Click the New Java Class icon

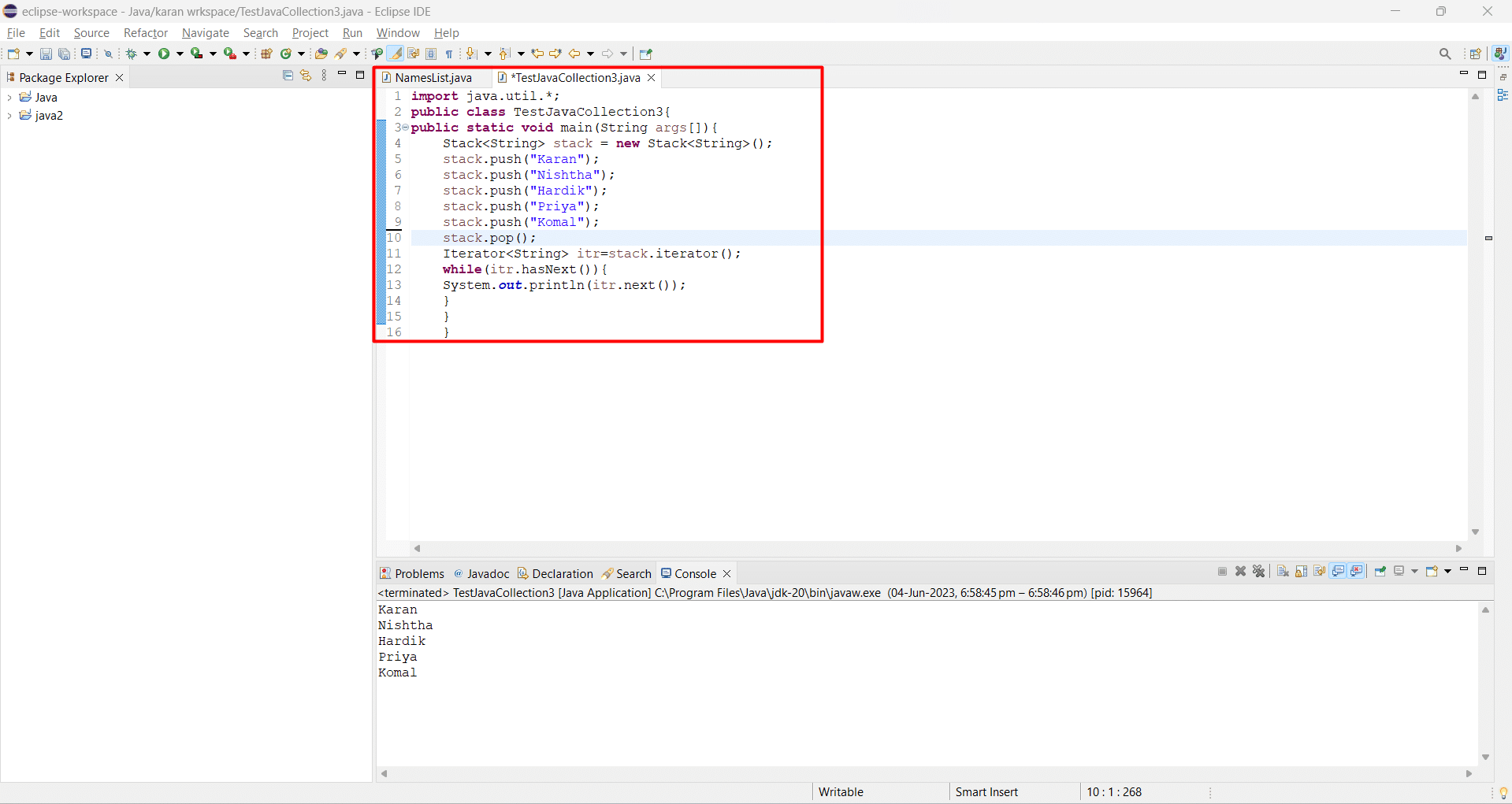pyautogui.click(x=286, y=54)
